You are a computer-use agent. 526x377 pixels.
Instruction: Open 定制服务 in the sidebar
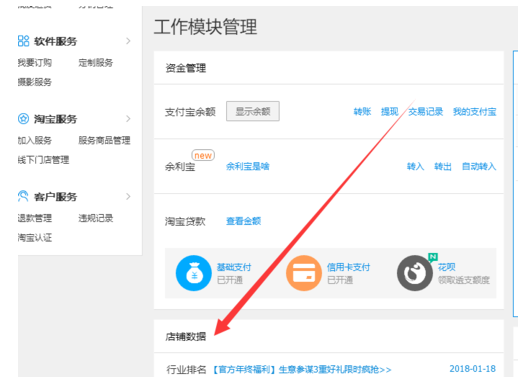pyautogui.click(x=96, y=62)
